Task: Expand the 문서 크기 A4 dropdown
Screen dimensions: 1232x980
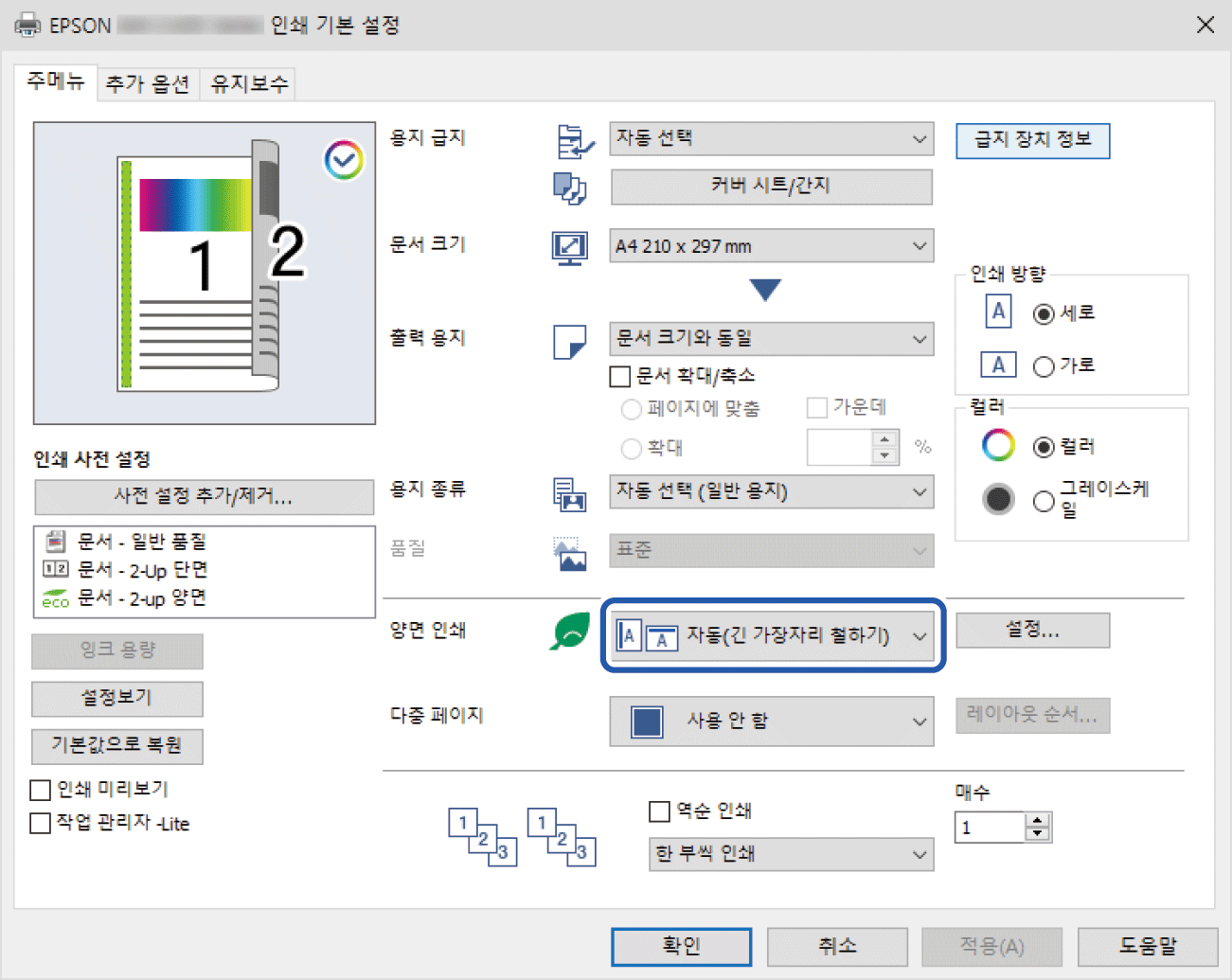Action: point(771,246)
